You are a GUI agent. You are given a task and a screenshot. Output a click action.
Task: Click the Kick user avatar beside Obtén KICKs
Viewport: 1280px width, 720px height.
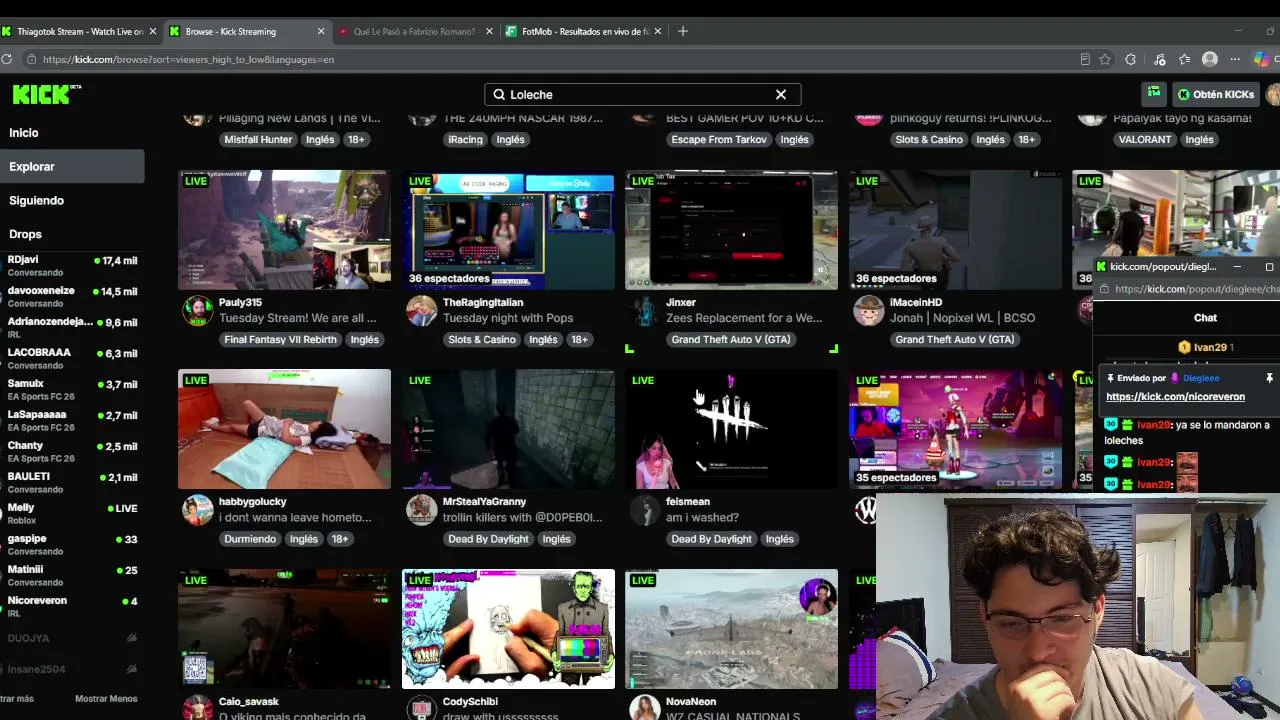[1273, 94]
